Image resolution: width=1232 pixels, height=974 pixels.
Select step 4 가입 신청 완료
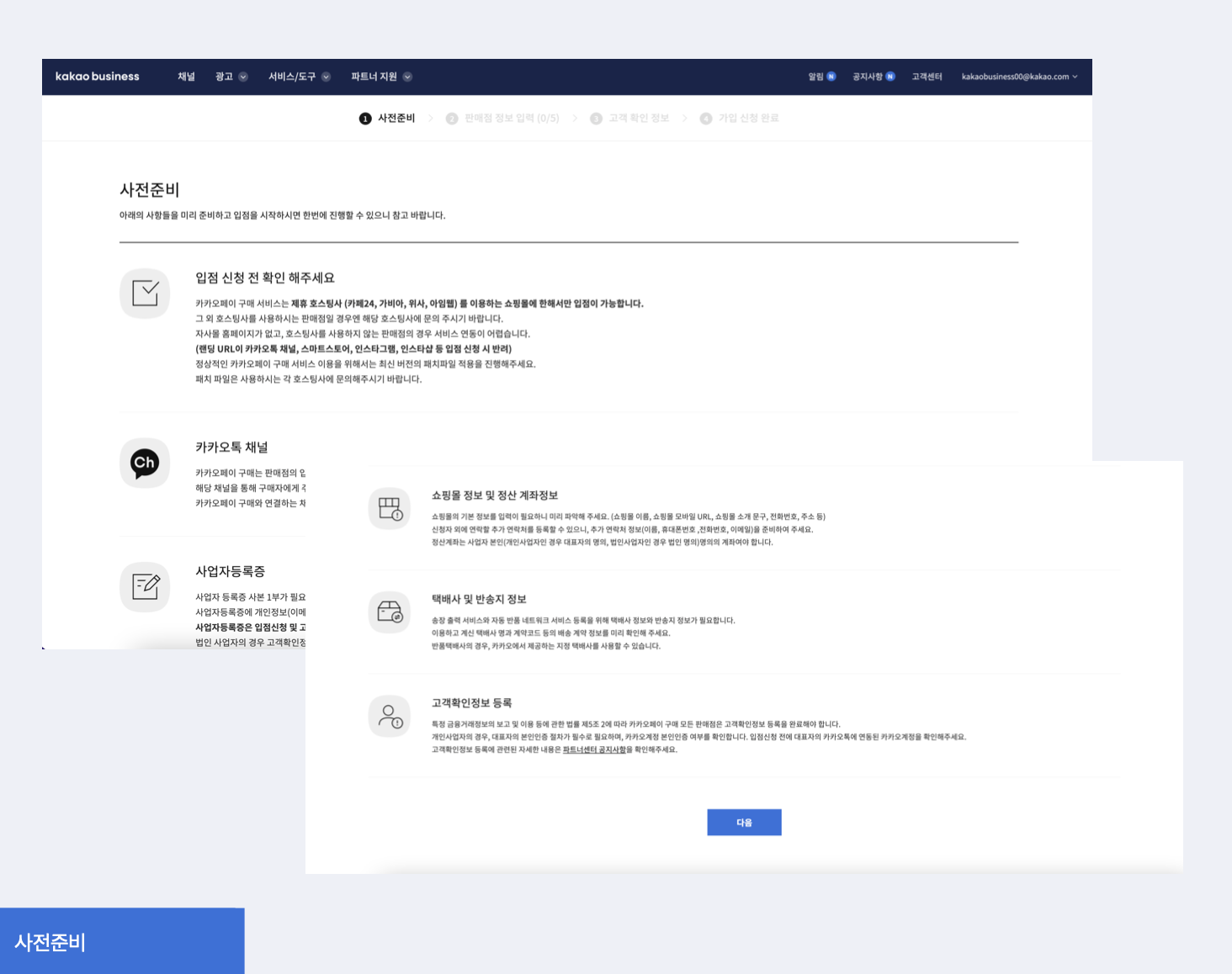[x=739, y=119]
